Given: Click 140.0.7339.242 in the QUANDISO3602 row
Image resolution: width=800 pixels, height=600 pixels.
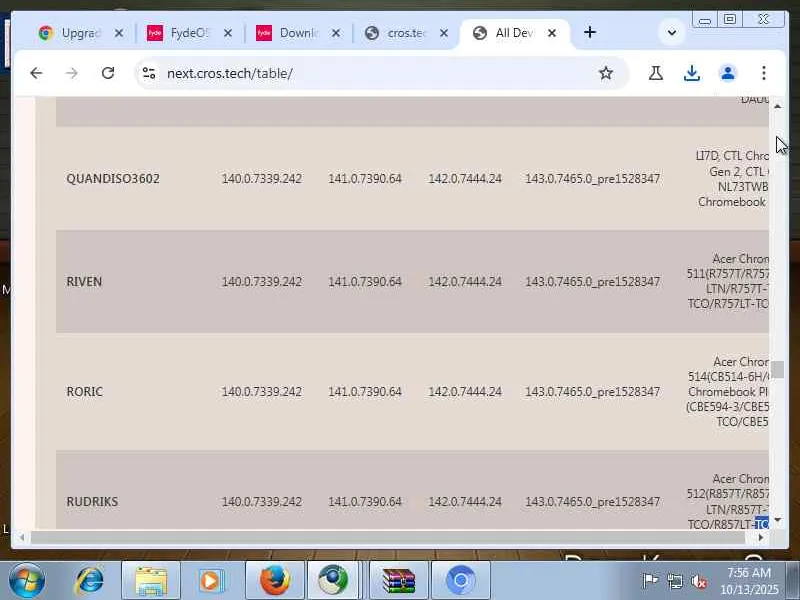Looking at the screenshot, I should click(262, 179).
